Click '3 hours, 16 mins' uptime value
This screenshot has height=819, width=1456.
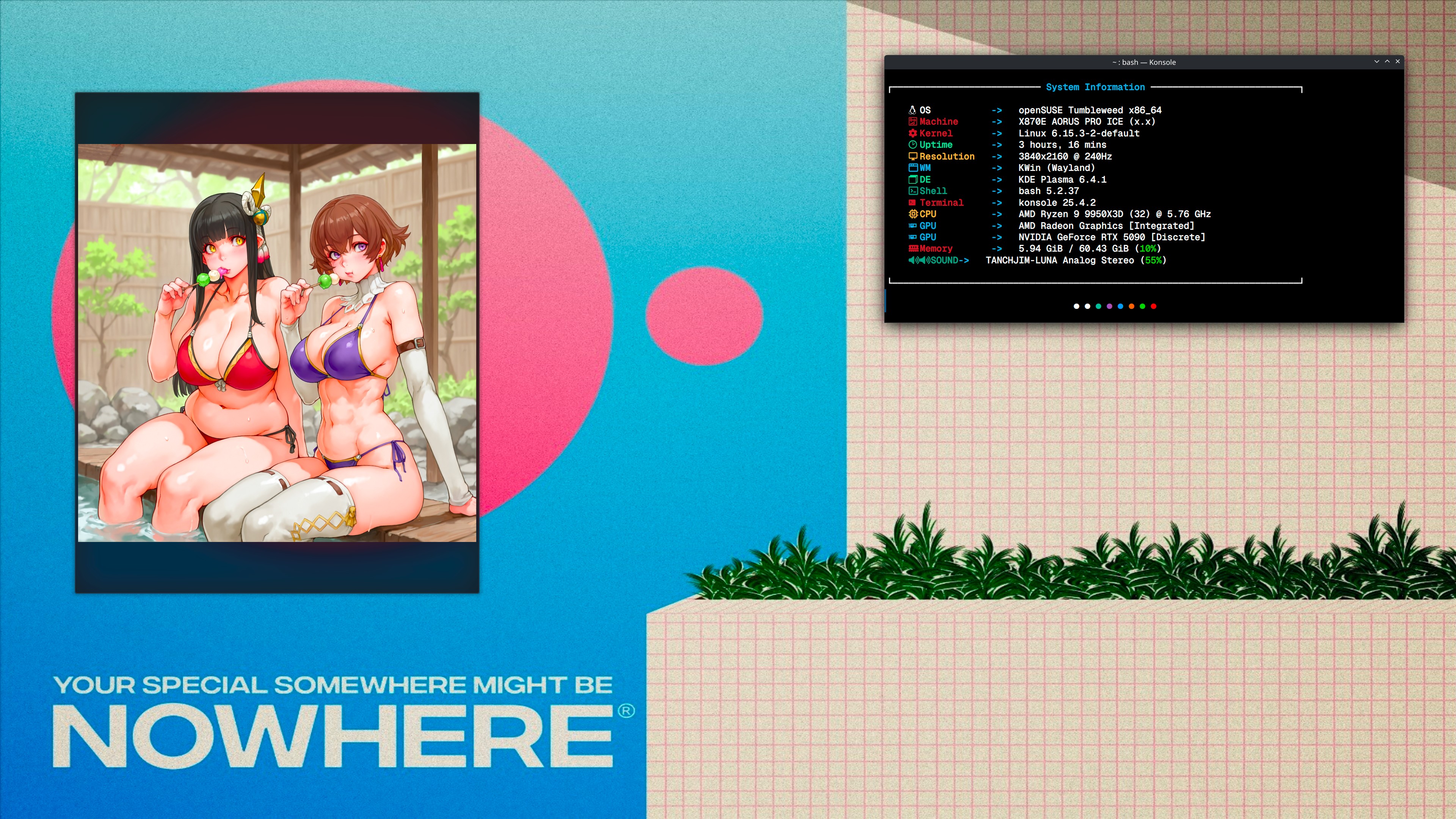pos(1062,145)
